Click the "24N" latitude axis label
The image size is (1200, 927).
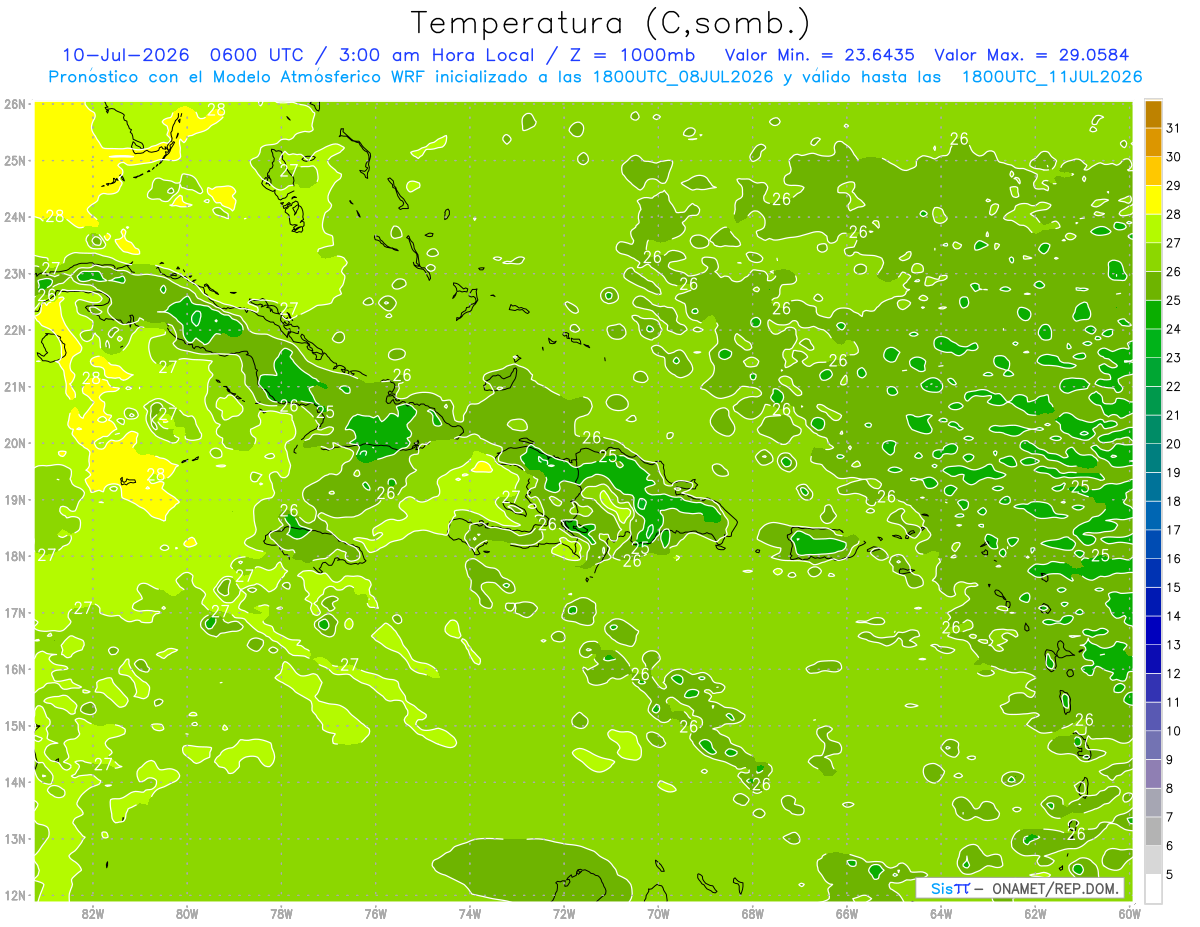tap(14, 217)
